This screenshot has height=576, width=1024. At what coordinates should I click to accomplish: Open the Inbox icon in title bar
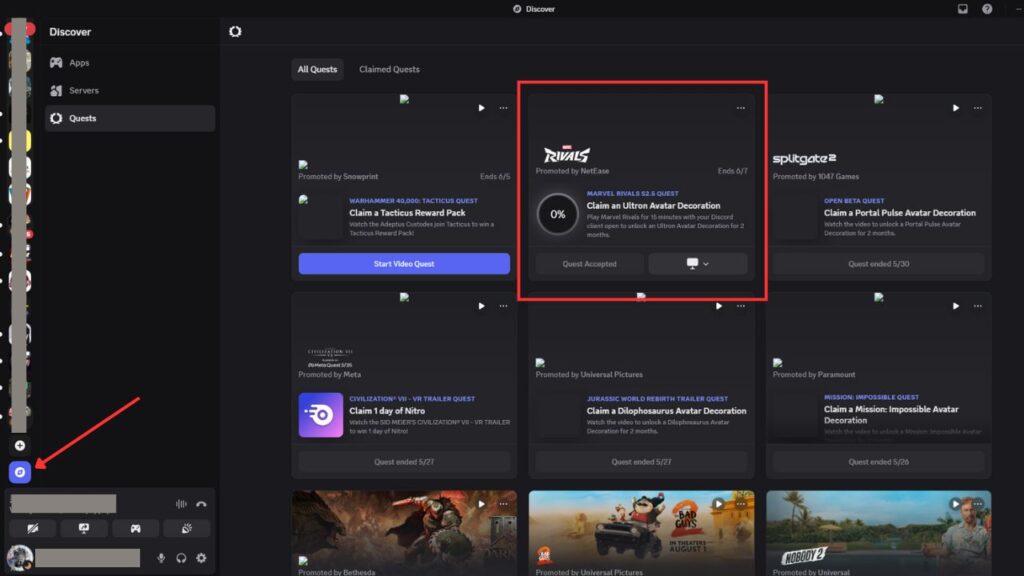[x=963, y=9]
